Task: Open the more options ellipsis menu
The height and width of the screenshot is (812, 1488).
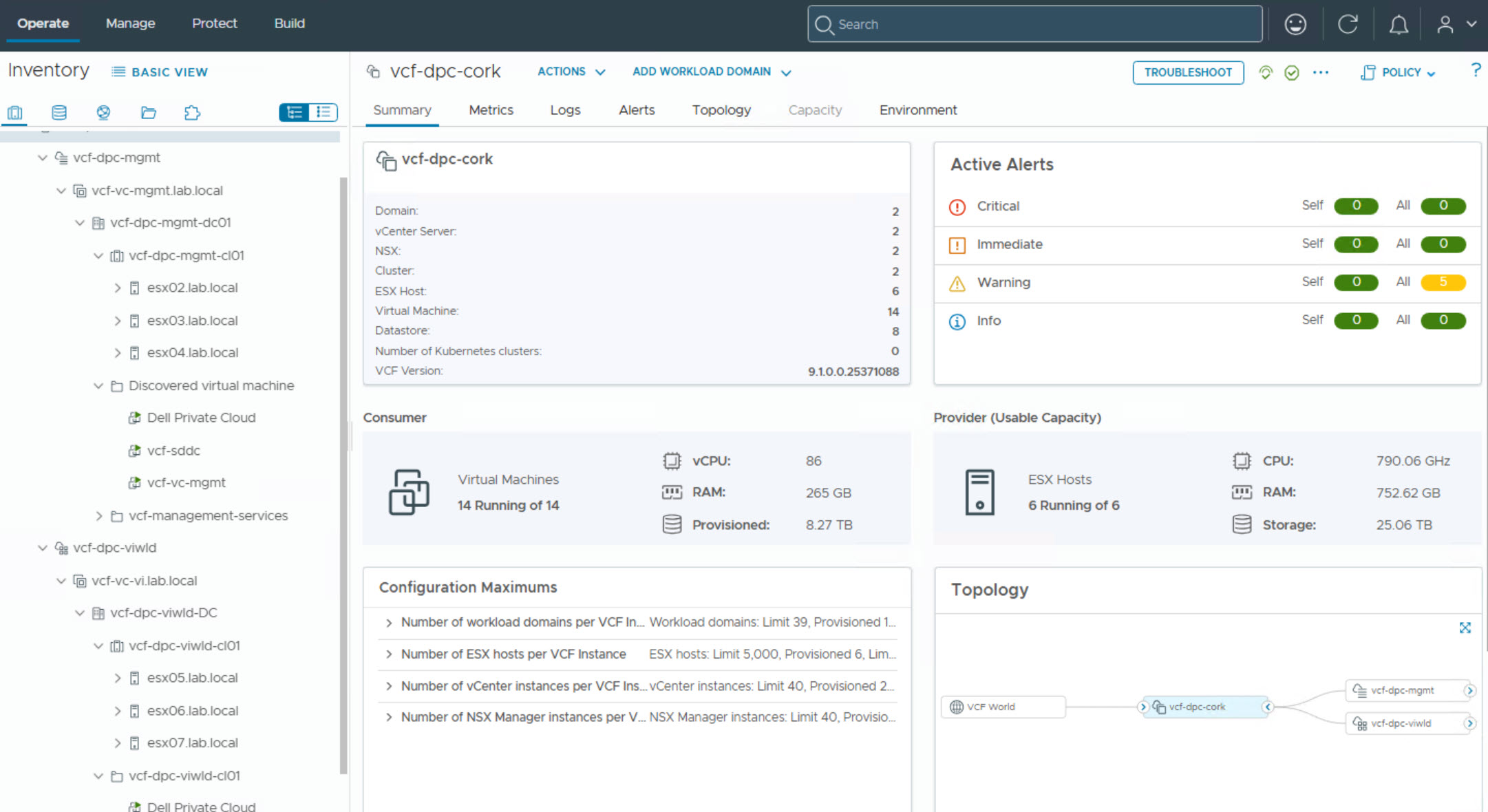Action: [x=1320, y=72]
